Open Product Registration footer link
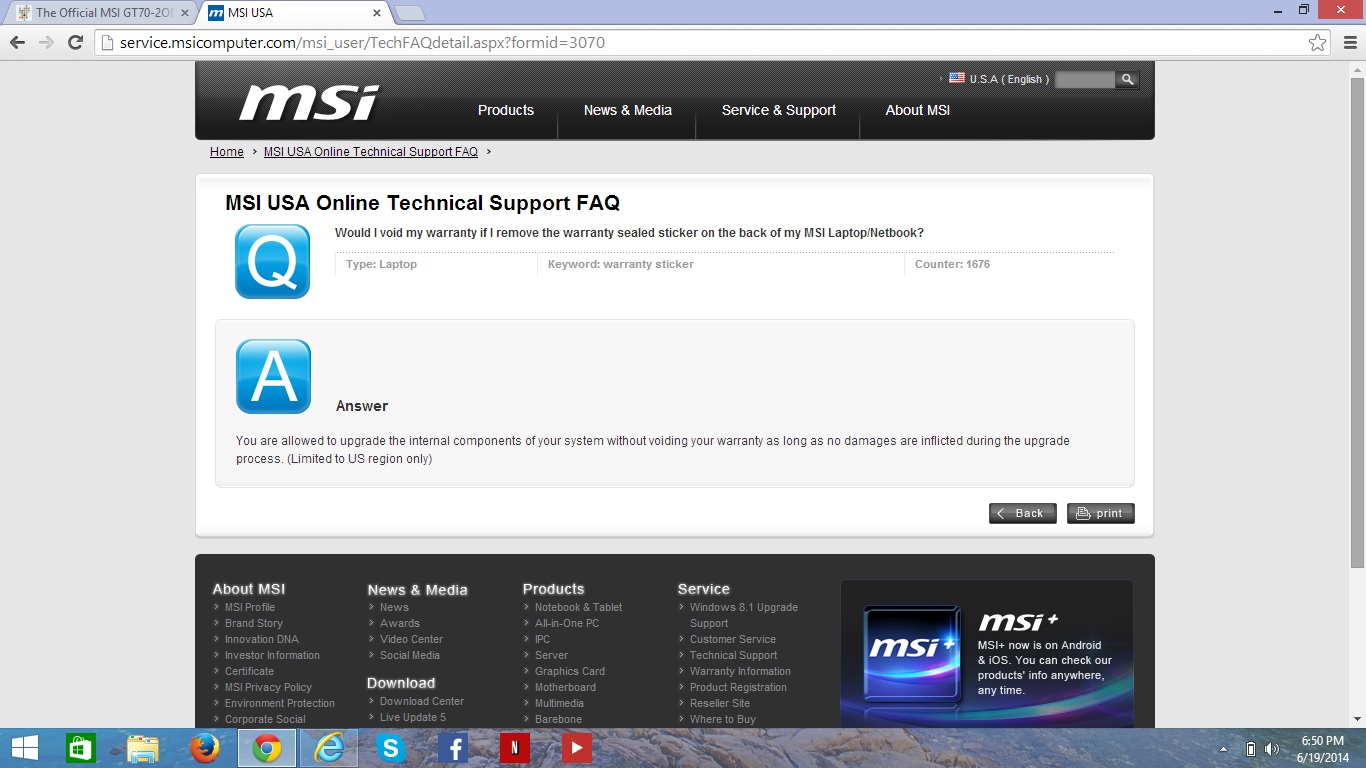This screenshot has height=768, width=1366. tap(738, 687)
